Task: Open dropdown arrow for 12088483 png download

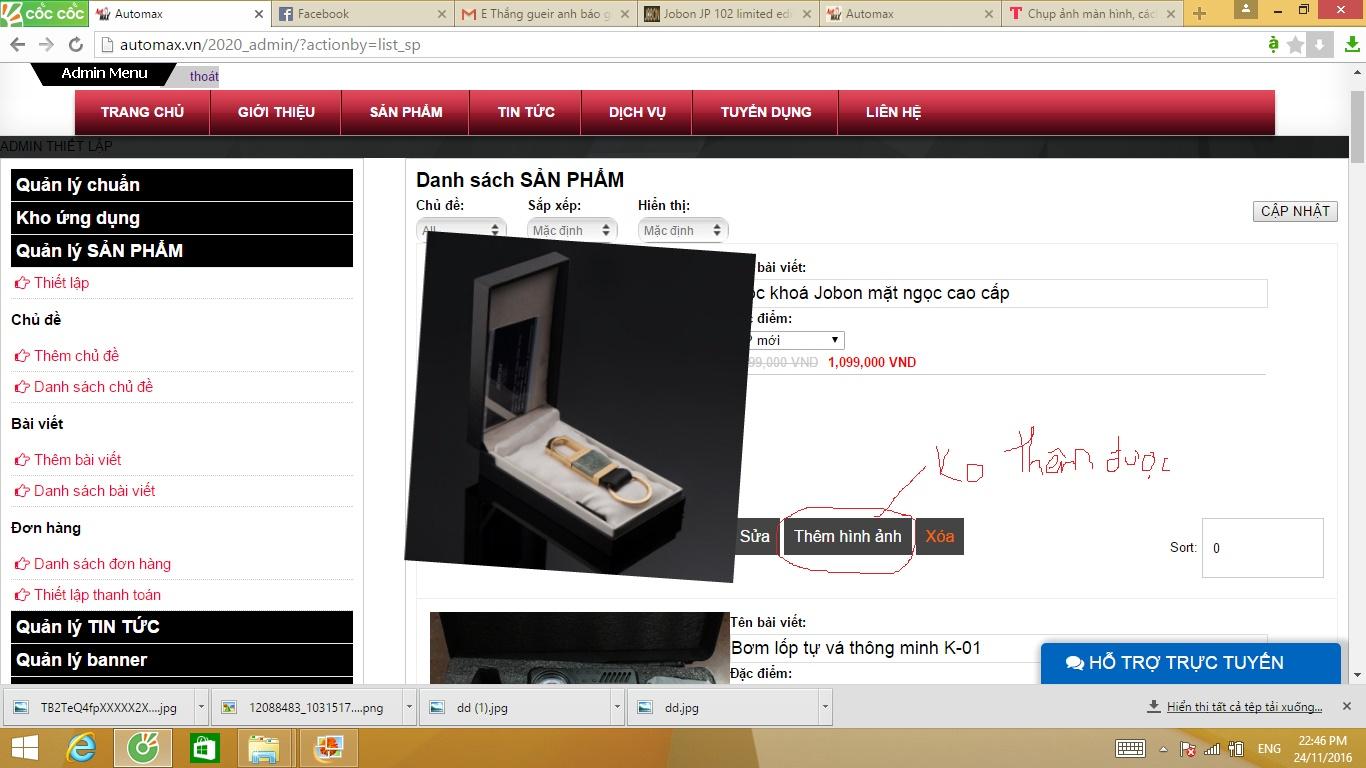Action: pyautogui.click(x=409, y=707)
